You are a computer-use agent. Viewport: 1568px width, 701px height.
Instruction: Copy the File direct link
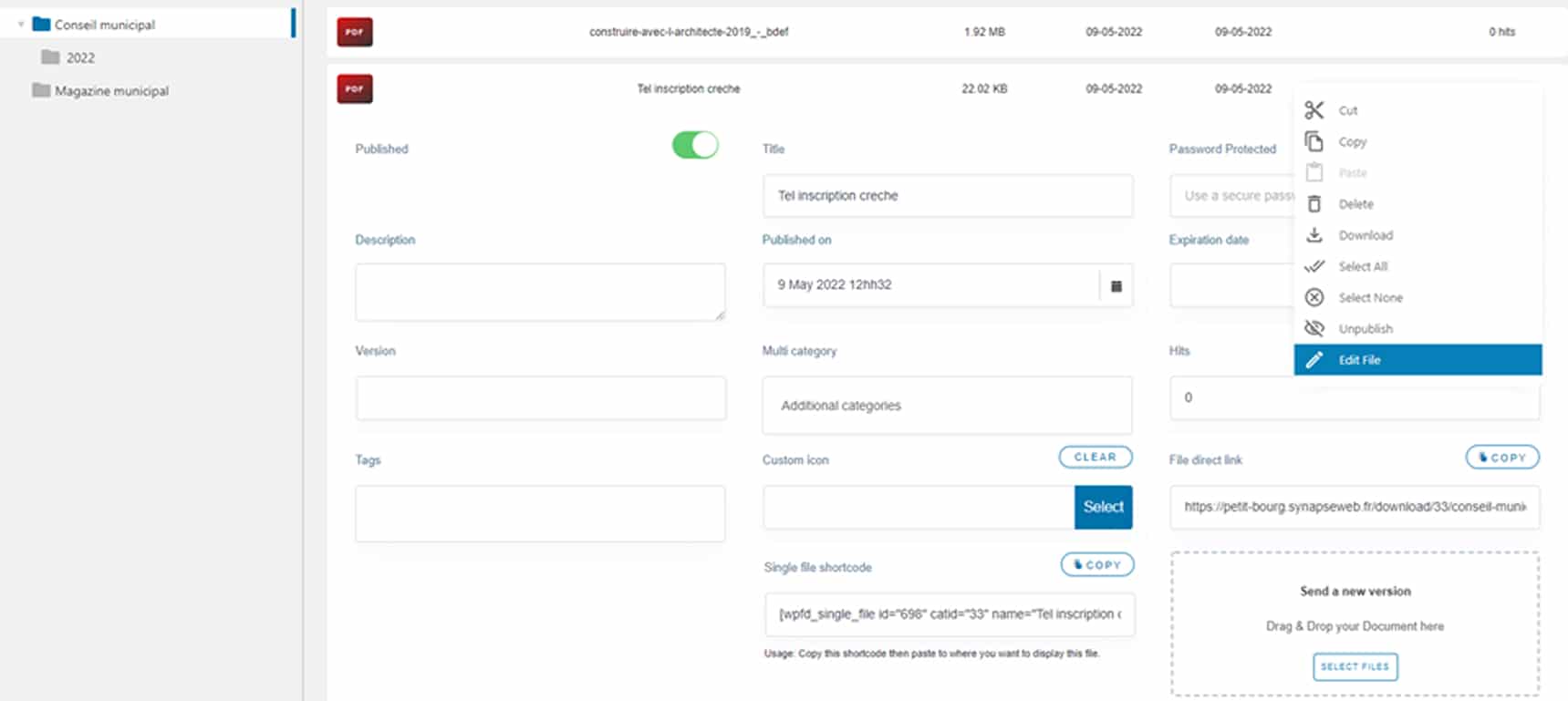pyautogui.click(x=1502, y=457)
